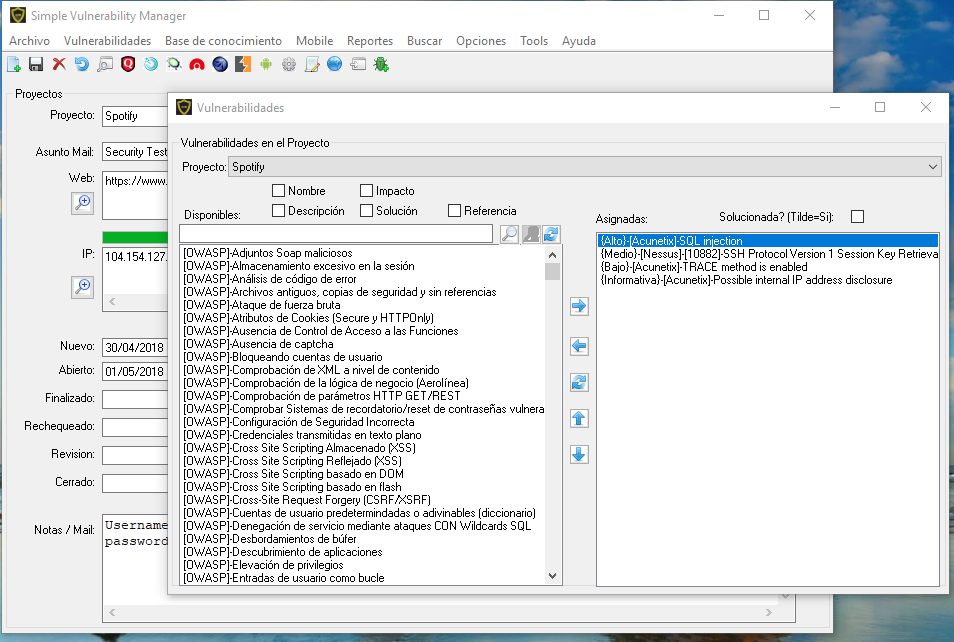Click the Asunto Mail field in main window
This screenshot has width=954, height=642.
(135, 152)
